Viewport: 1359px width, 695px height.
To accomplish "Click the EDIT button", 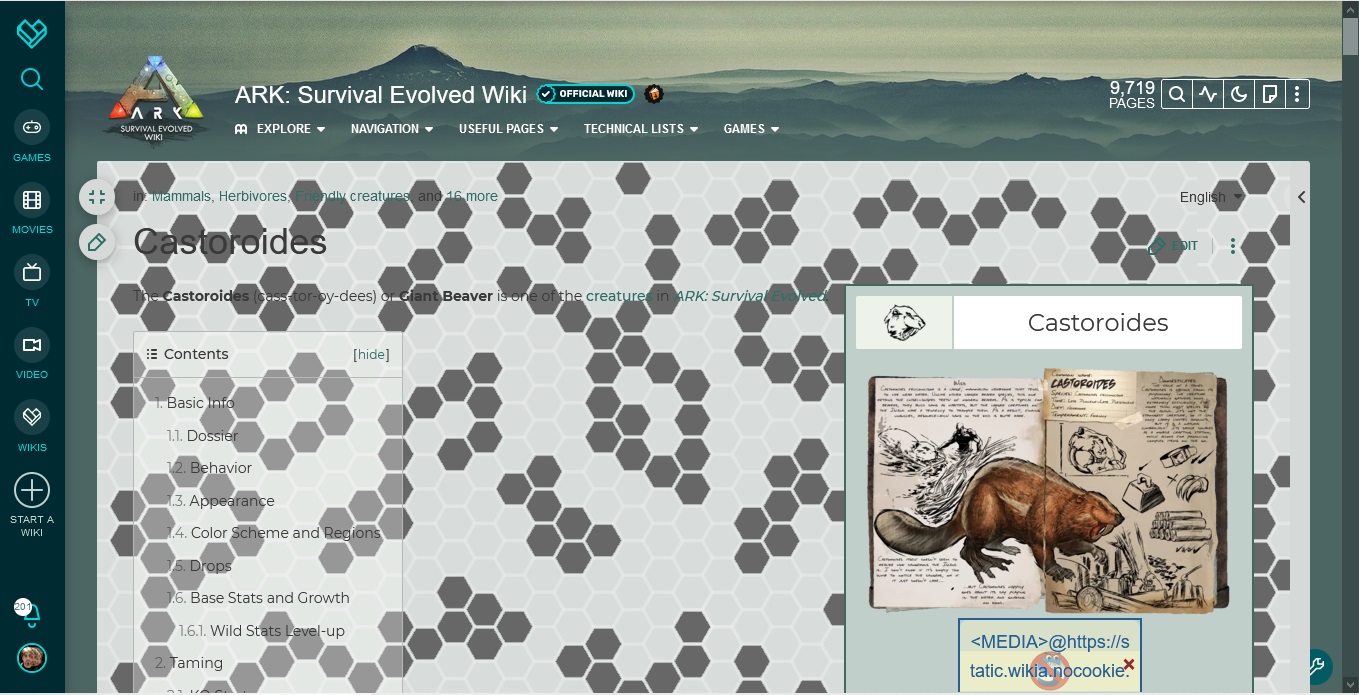I will coord(1174,245).
